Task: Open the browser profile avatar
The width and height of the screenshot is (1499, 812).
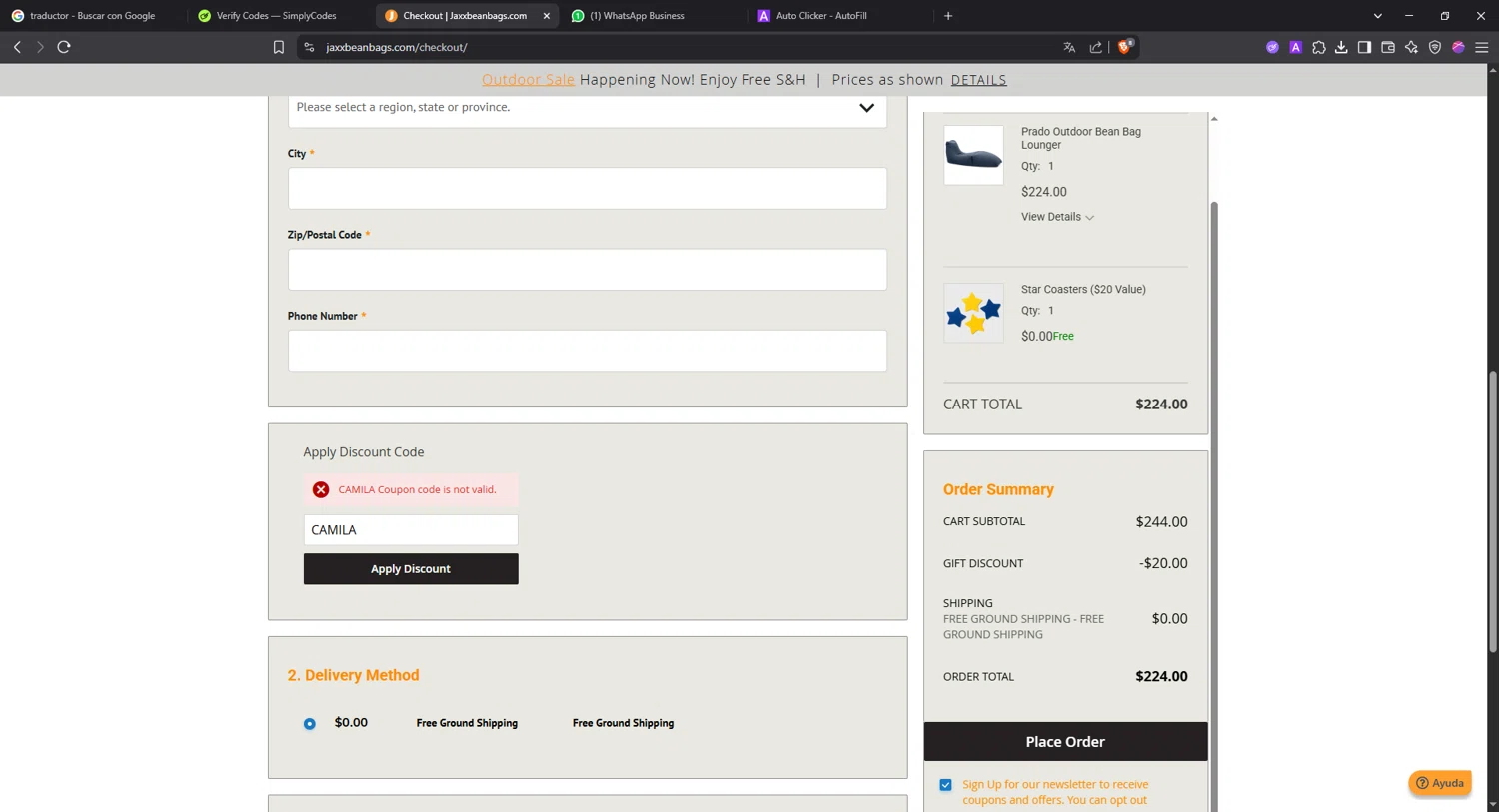Action: (x=1458, y=47)
